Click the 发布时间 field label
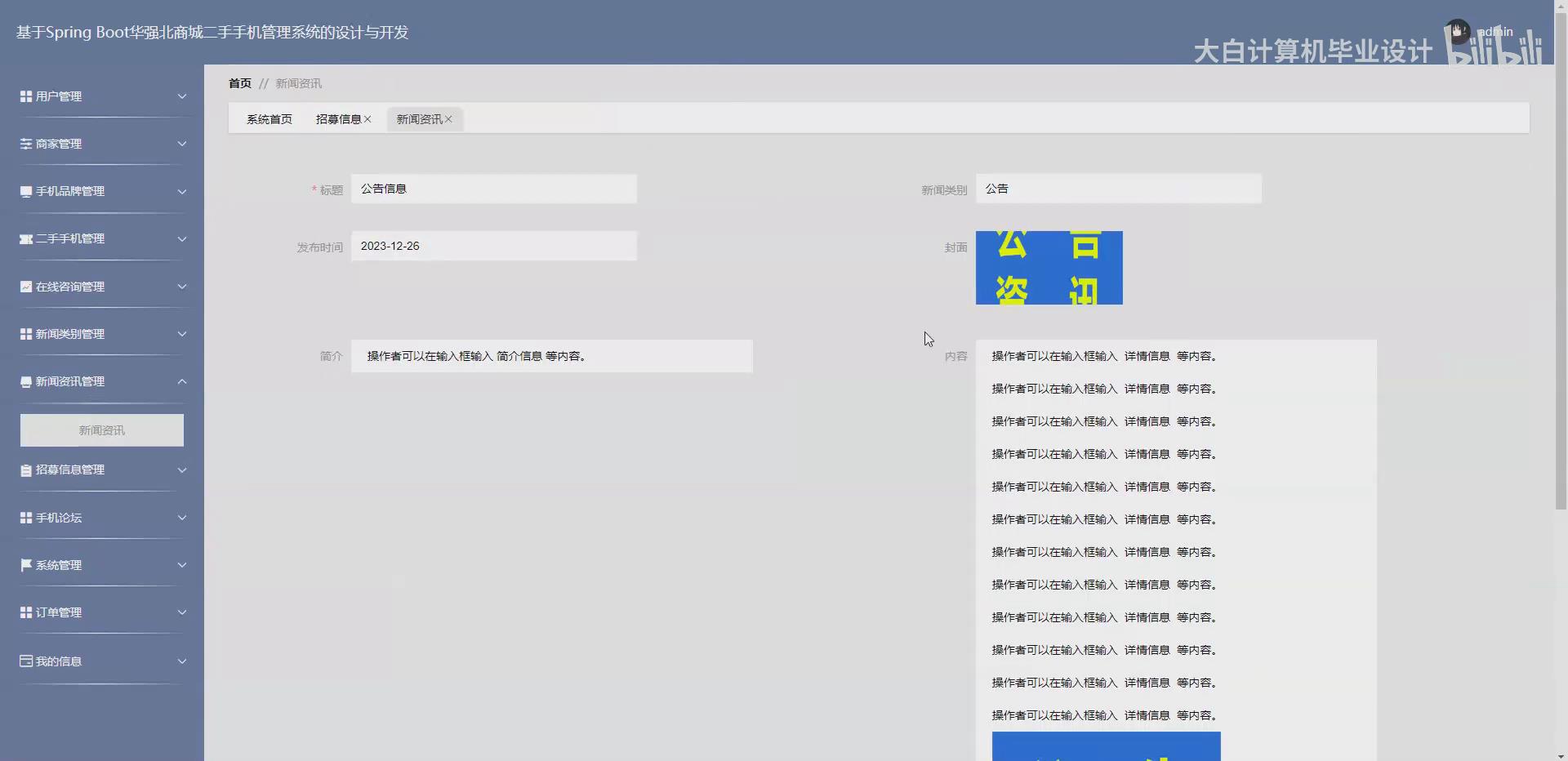 320,247
